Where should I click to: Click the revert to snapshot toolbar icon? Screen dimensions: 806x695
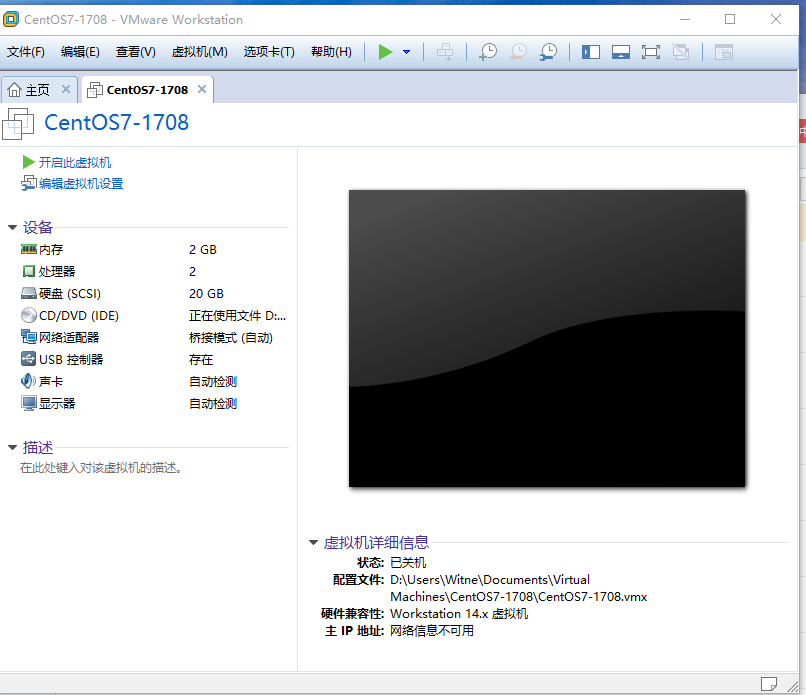click(518, 52)
